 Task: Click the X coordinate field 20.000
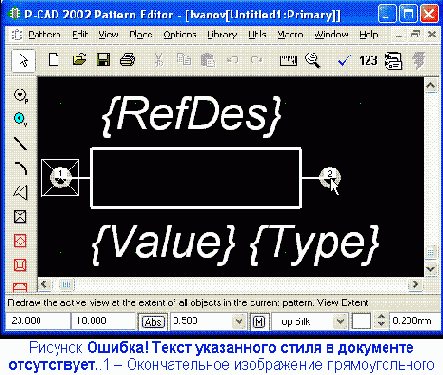click(x=38, y=321)
